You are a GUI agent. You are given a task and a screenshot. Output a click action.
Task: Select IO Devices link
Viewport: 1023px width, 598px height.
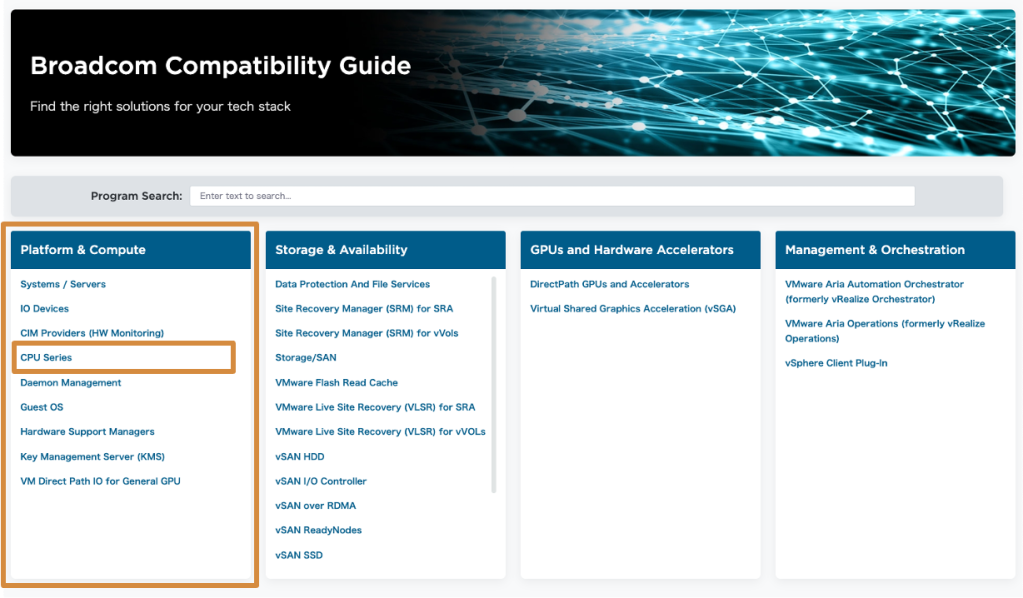[x=44, y=308]
